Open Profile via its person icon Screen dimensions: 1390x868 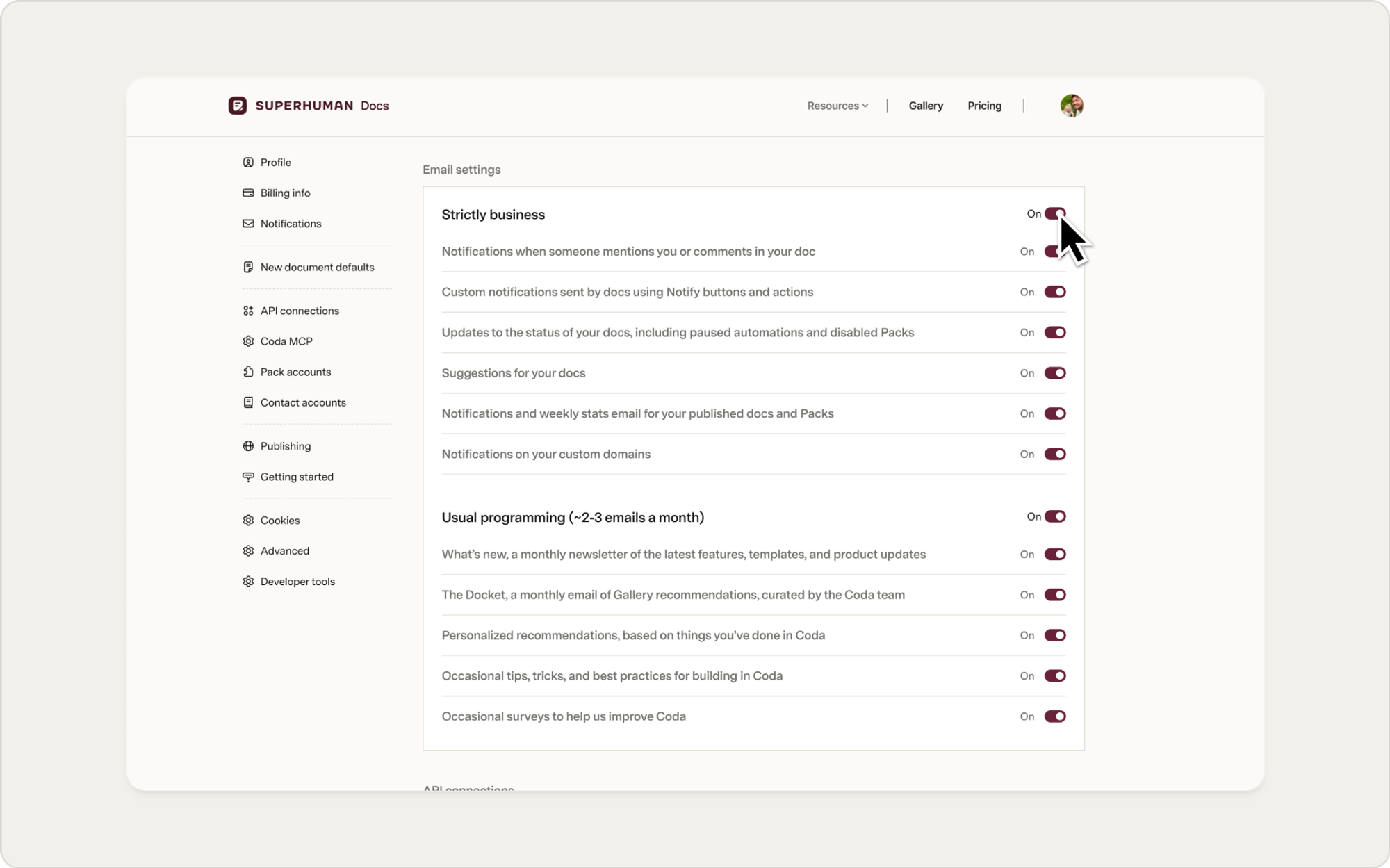click(x=248, y=163)
